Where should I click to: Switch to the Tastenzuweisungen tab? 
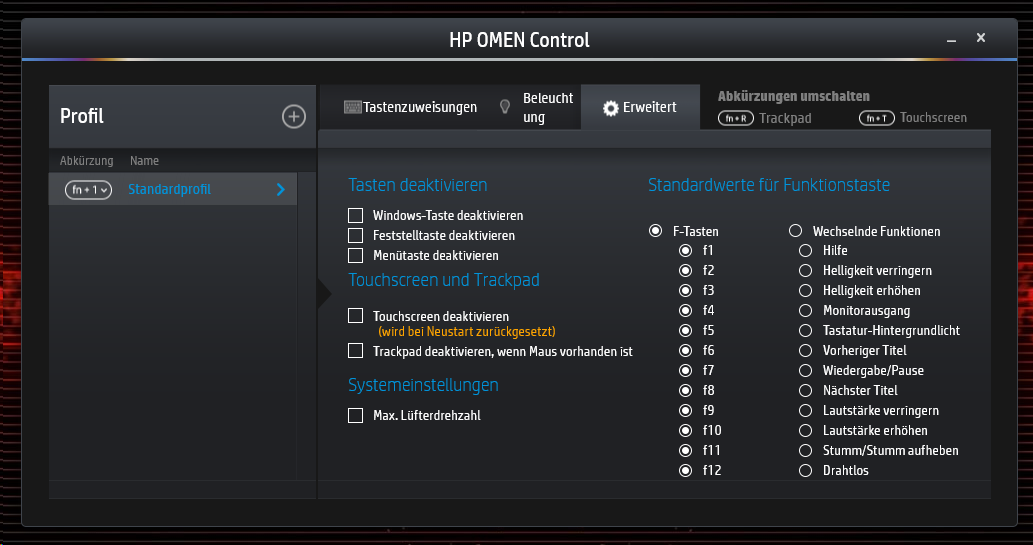[410, 107]
